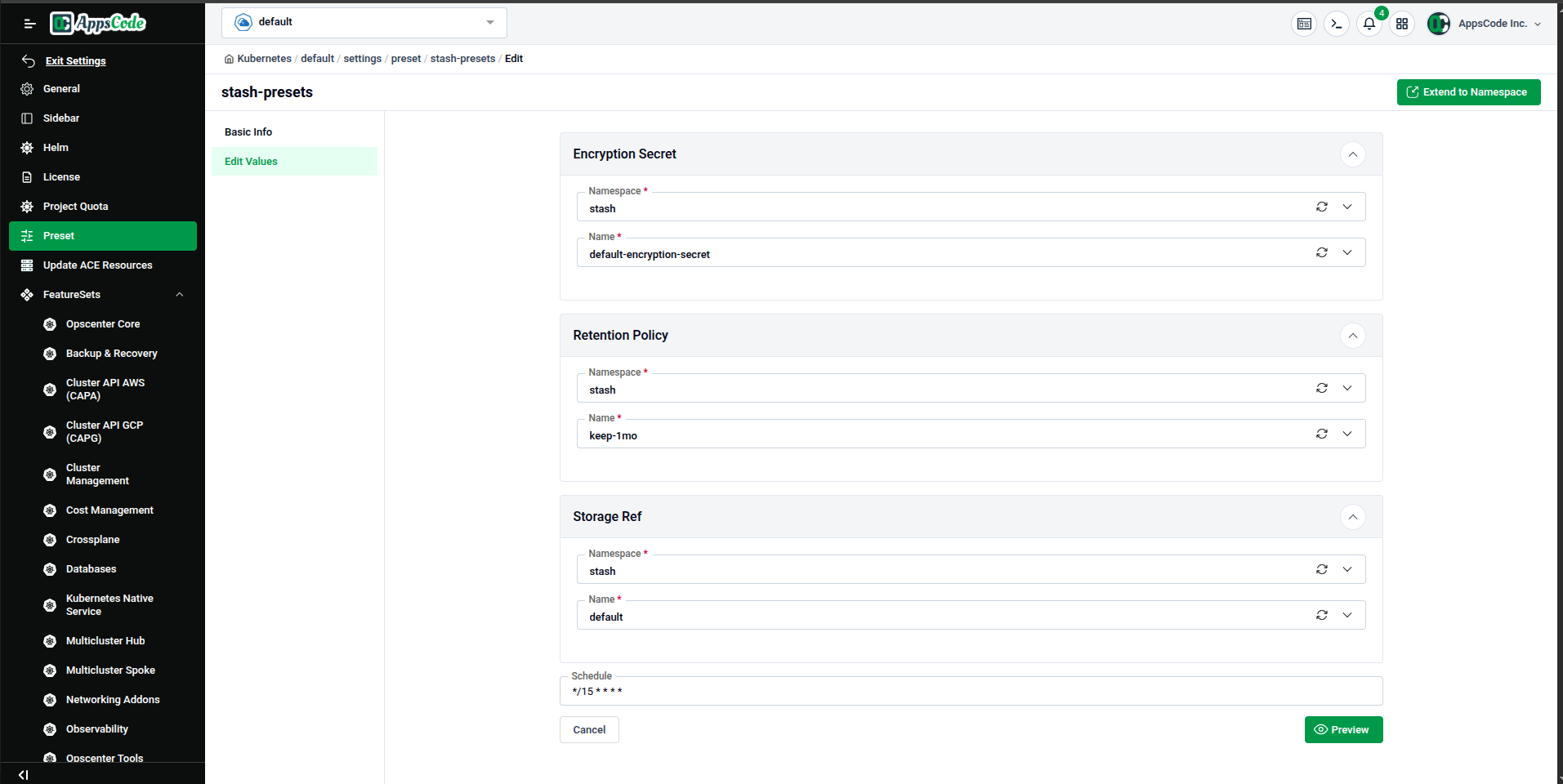Refresh the Storage Ref name options
This screenshot has height=784, width=1563.
tap(1321, 615)
